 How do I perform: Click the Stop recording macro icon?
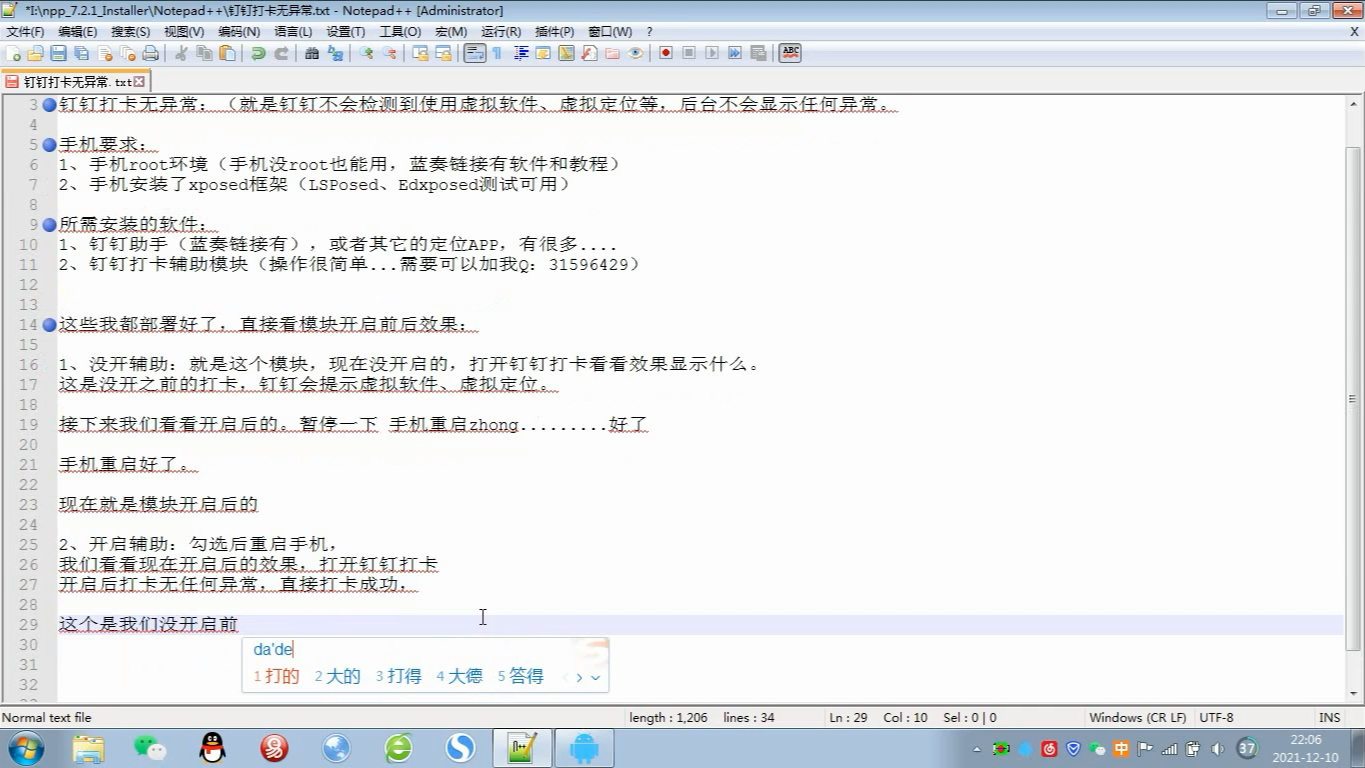point(689,53)
